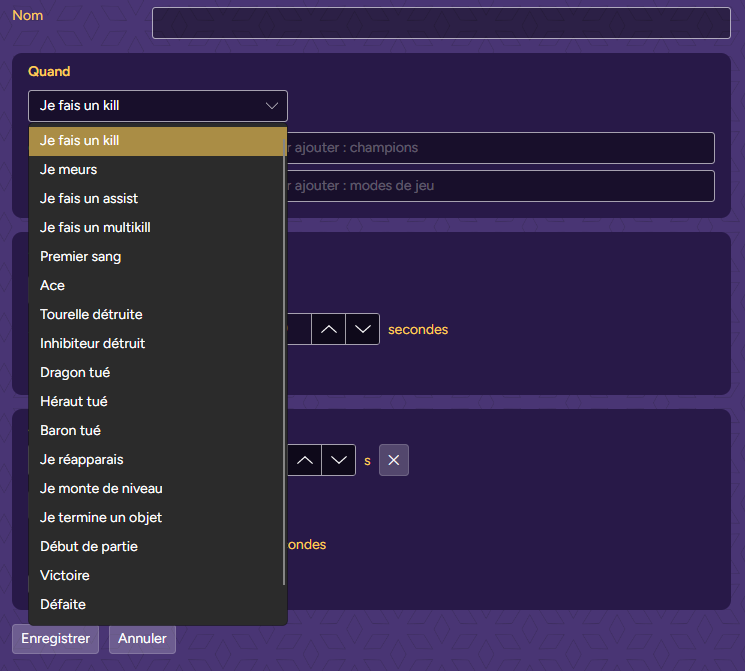Image resolution: width=745 pixels, height=671 pixels.
Task: Pick Je réapparais option
Action: tap(157, 460)
